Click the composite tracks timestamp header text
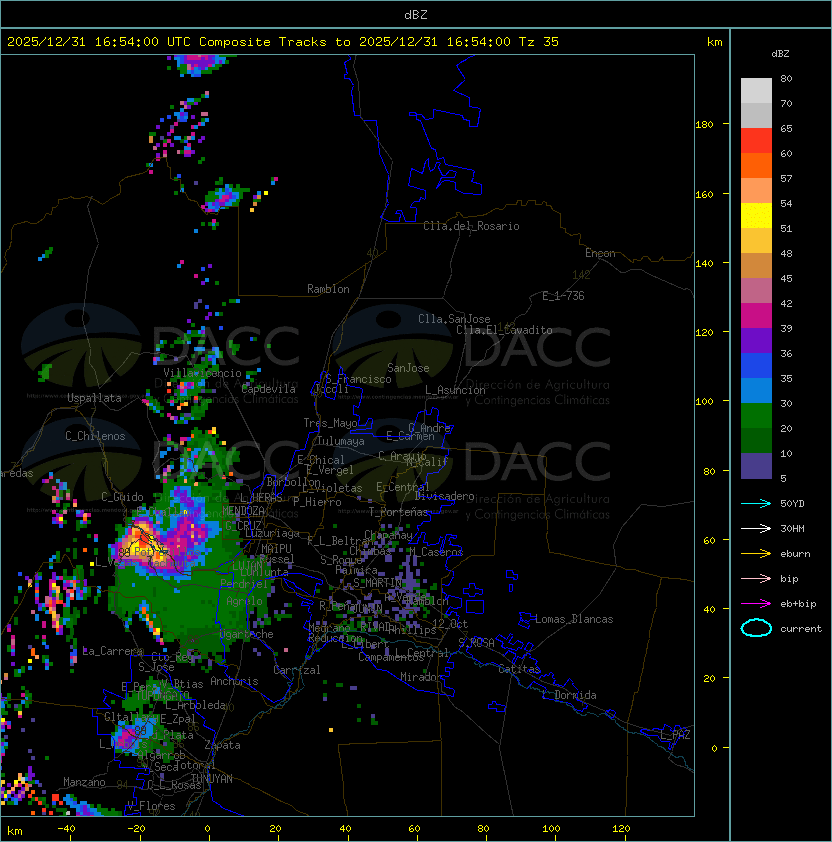Screen dimensions: 832x842 pyautogui.click(x=283, y=42)
